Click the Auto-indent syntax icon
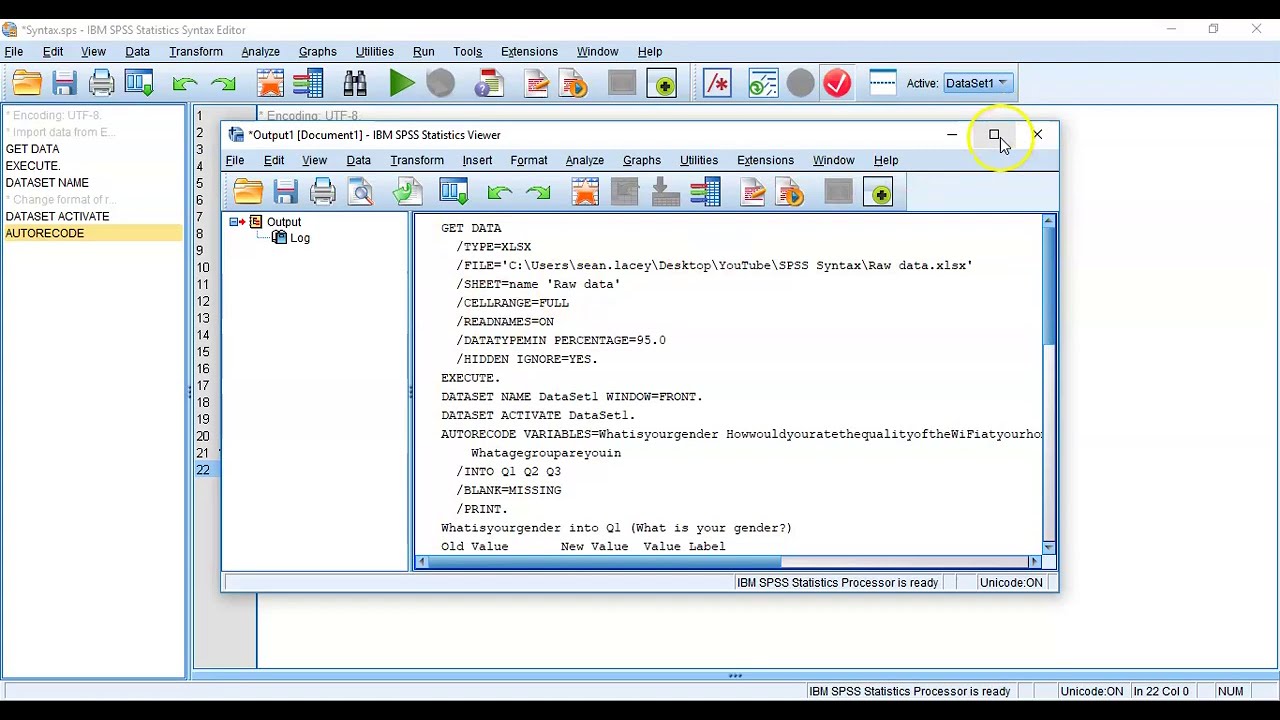This screenshot has width=1280, height=720. coord(763,84)
